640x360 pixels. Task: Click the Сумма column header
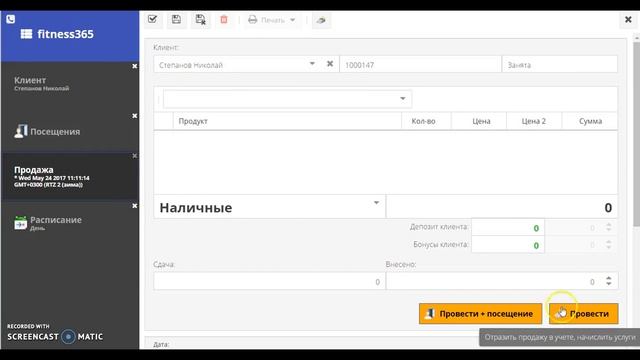click(590, 121)
